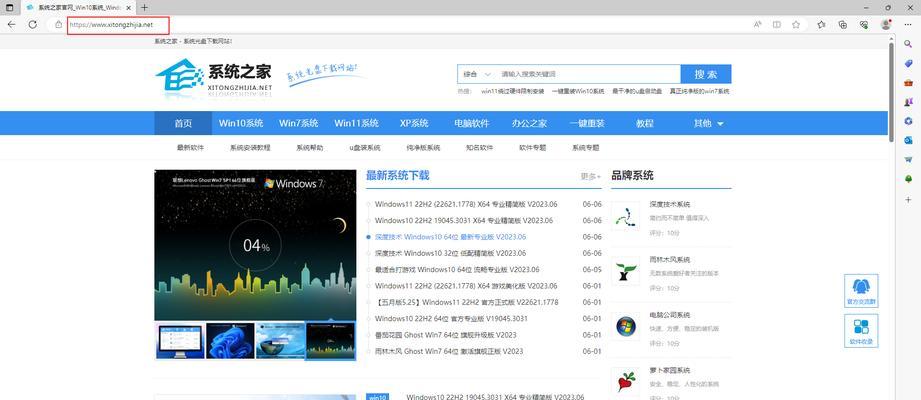
Task: Click hot search win11绕过硬件限制安装
Action: pyautogui.click(x=513, y=92)
